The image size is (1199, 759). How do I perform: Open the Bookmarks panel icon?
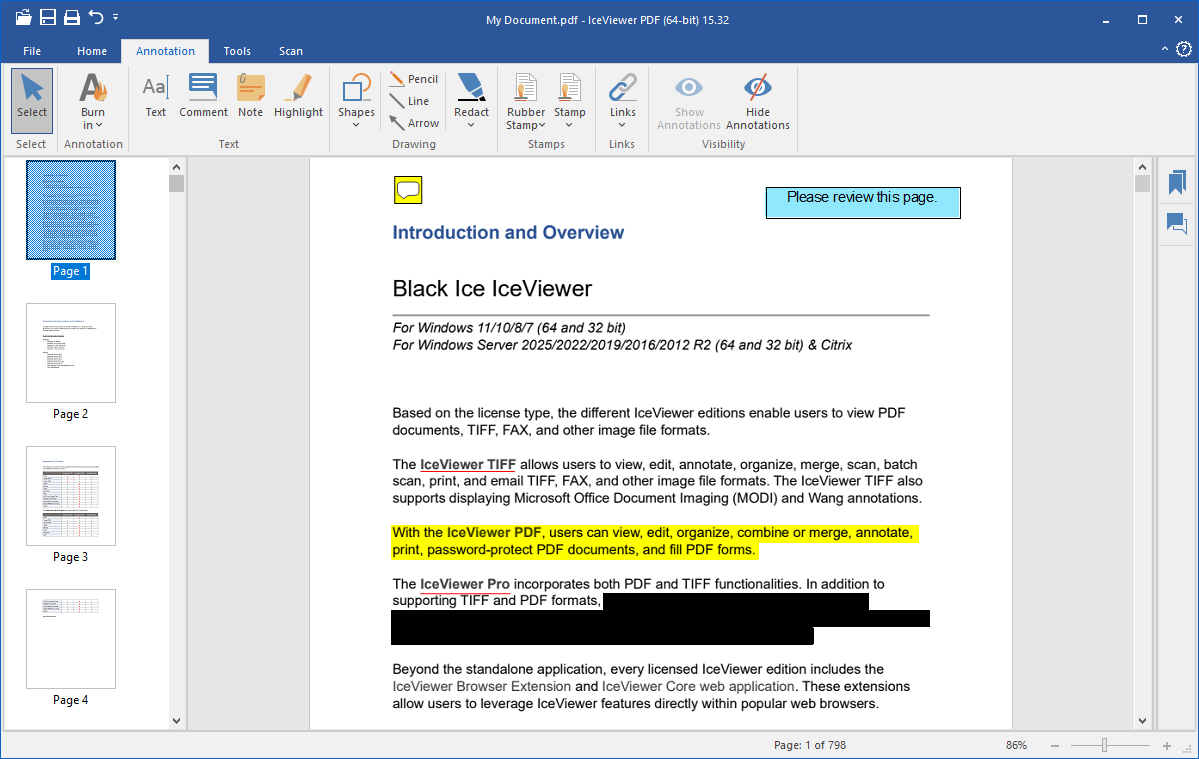coord(1177,182)
